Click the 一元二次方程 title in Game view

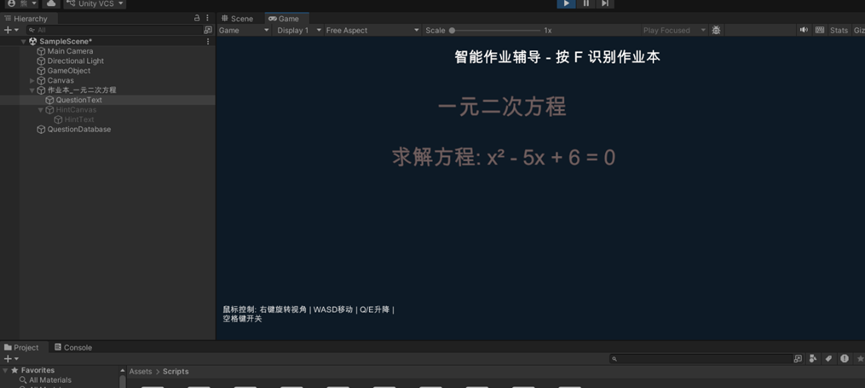pos(502,107)
